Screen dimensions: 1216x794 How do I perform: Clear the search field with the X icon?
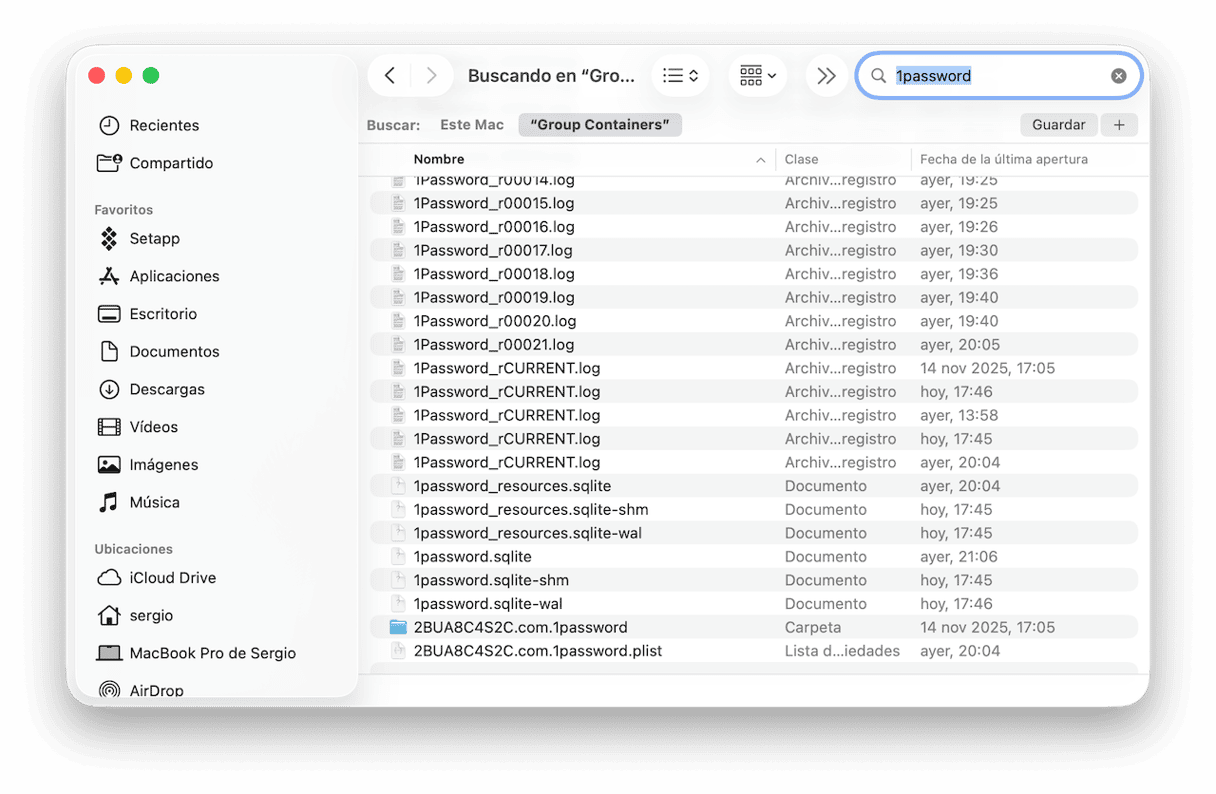point(1118,76)
